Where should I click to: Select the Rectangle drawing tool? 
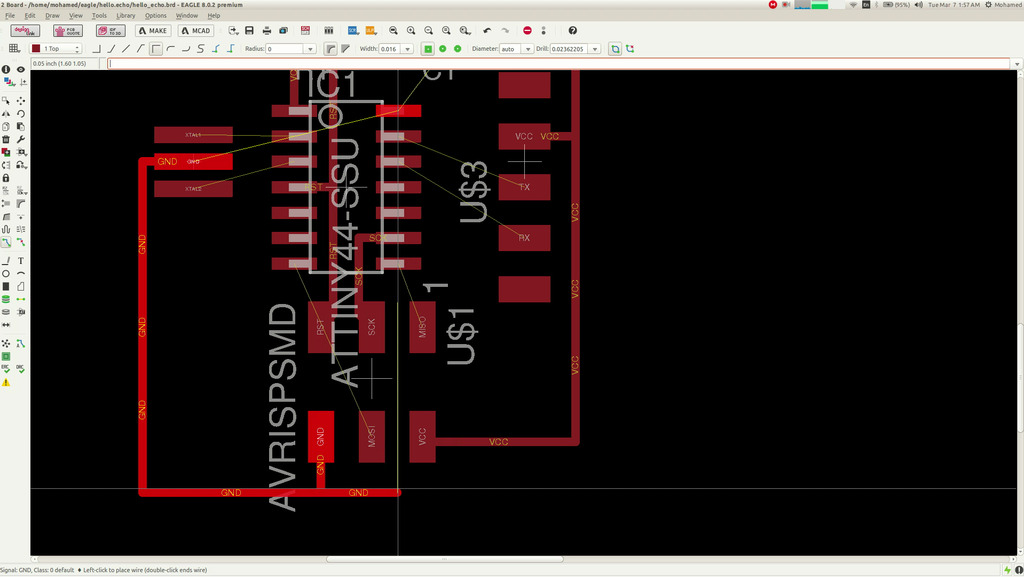6,287
